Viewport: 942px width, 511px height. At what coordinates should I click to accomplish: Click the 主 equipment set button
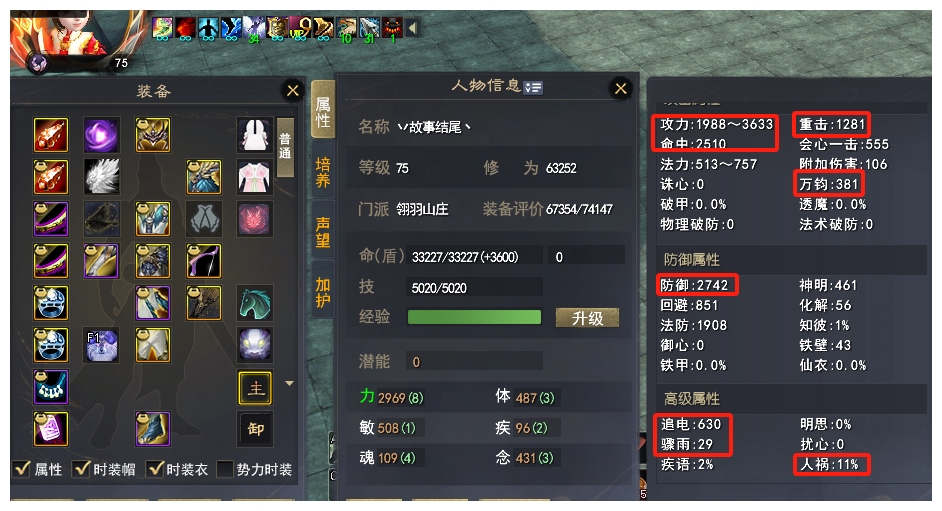pos(255,388)
